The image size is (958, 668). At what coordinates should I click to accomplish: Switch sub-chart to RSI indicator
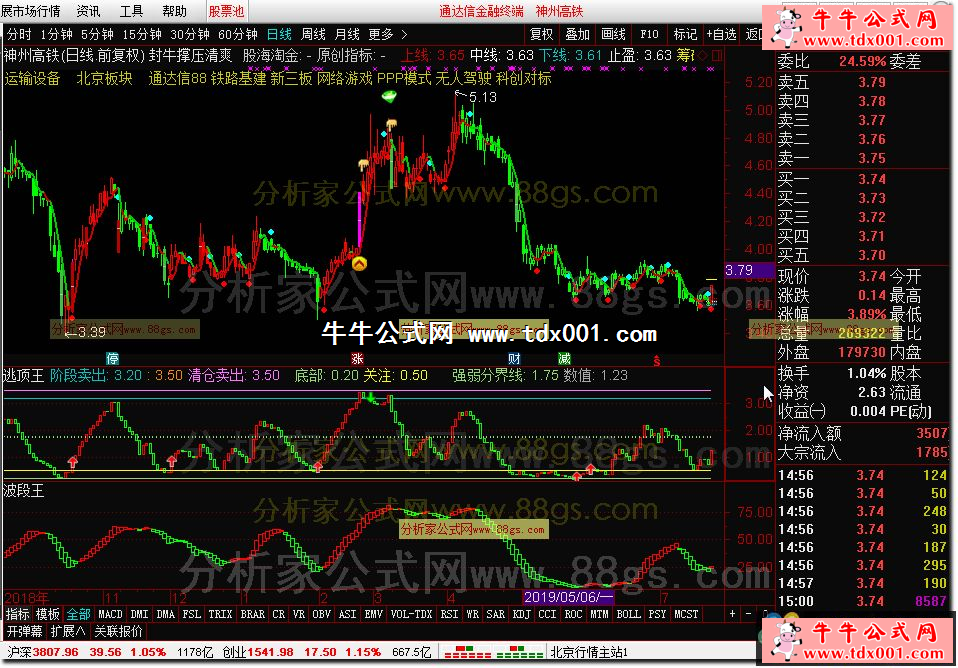pos(449,614)
